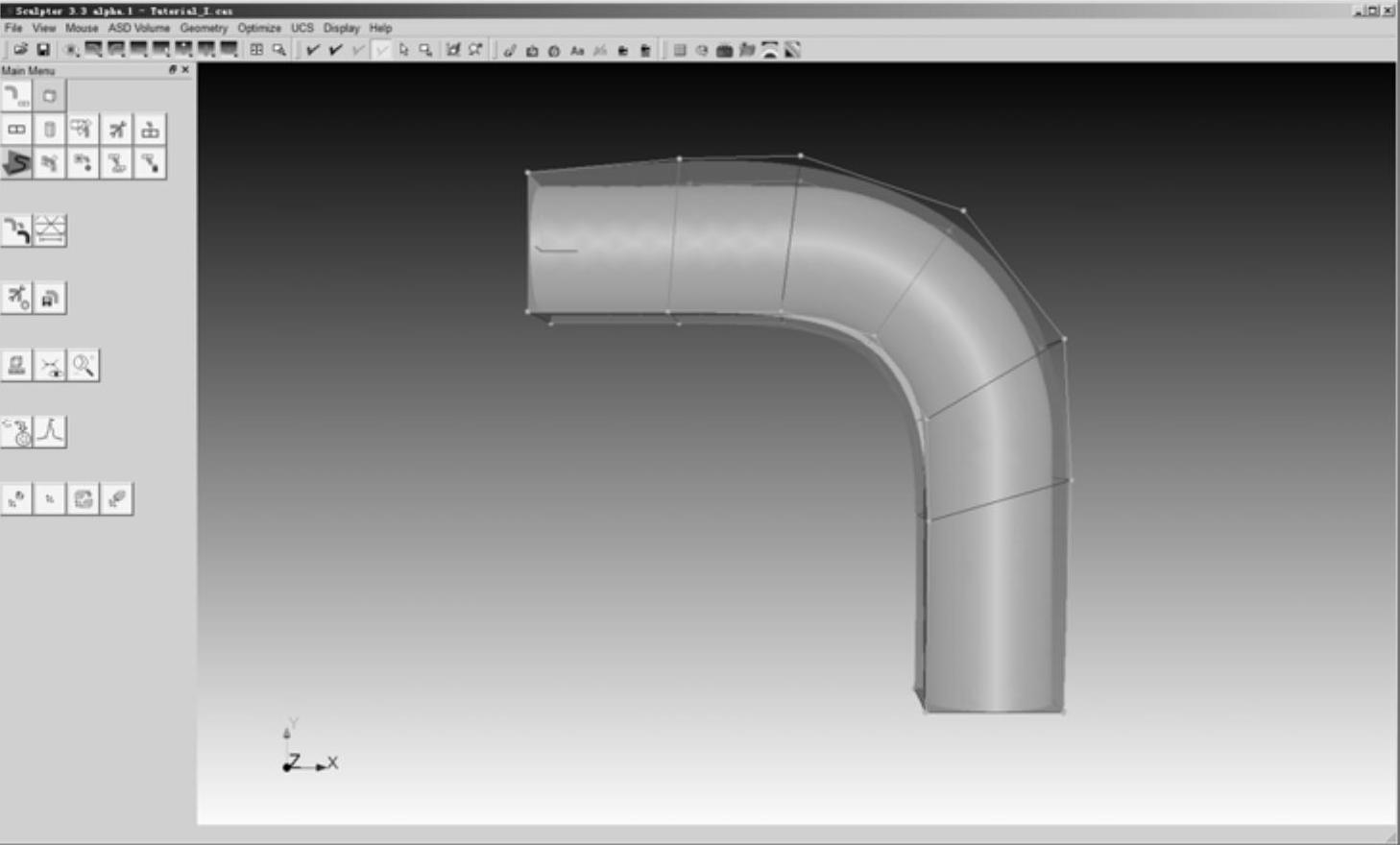The height and width of the screenshot is (845, 1400).
Task: Open the UCS menu
Action: tap(302, 28)
